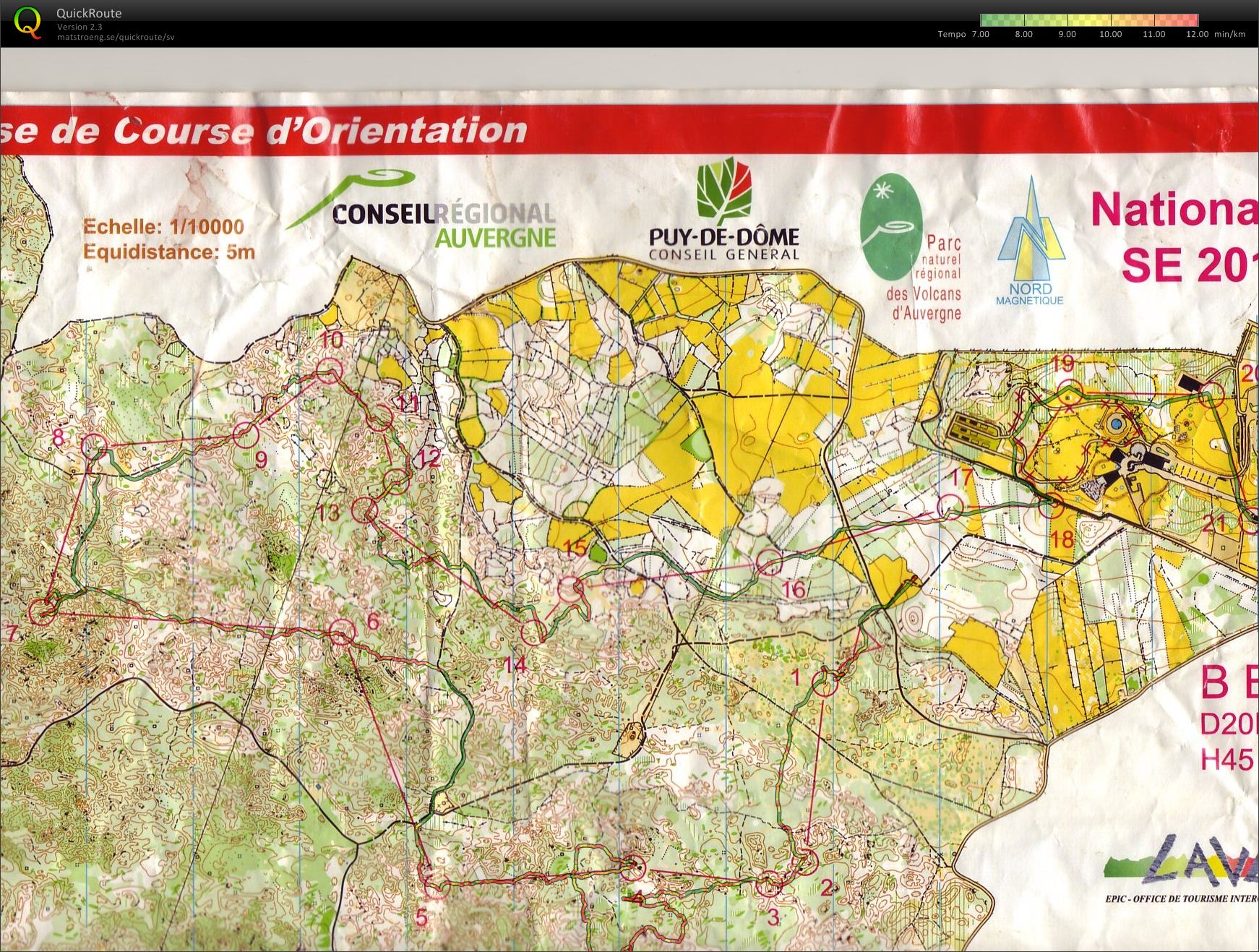Click the Nord Magnétique north arrow symbol
This screenshot has width=1259, height=952.
(1031, 241)
